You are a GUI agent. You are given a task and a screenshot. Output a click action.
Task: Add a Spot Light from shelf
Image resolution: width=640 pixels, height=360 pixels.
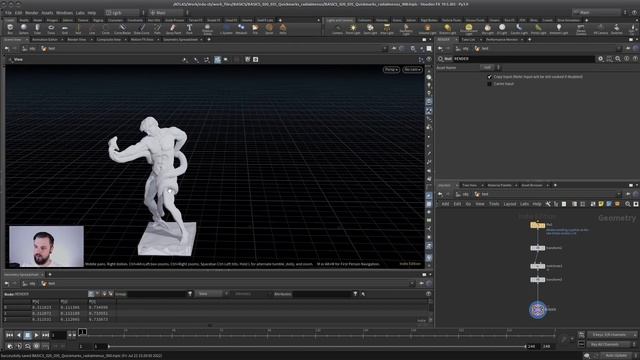(370, 29)
